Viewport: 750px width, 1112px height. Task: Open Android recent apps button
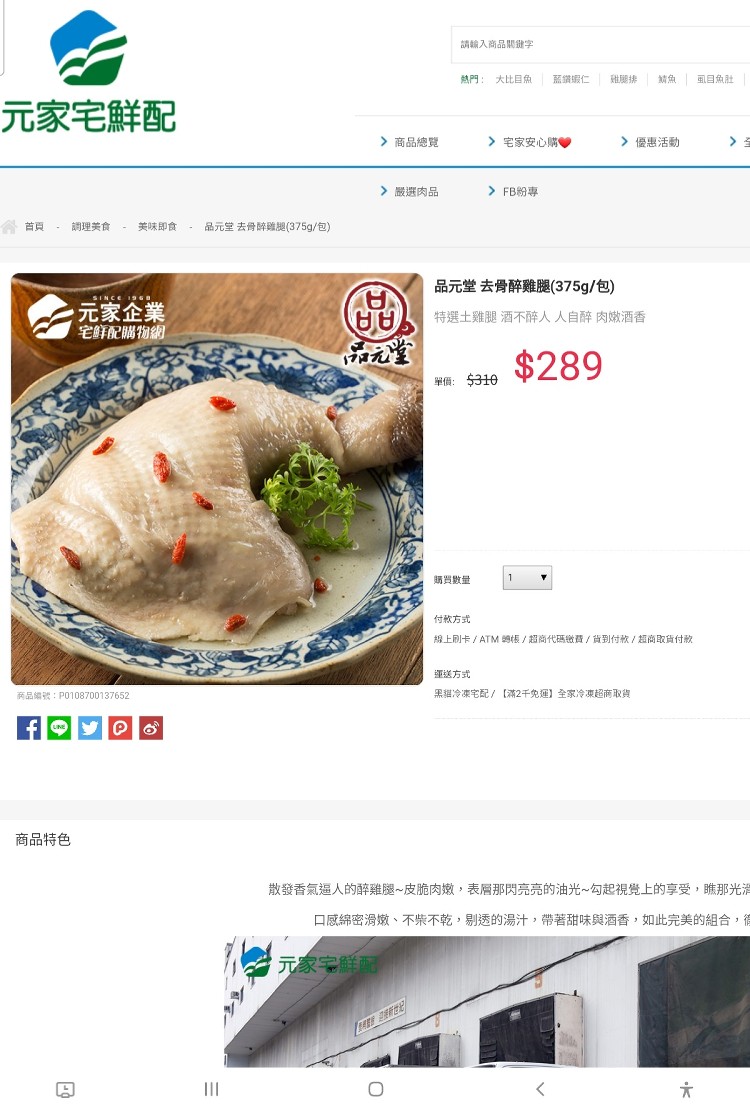coord(211,1089)
